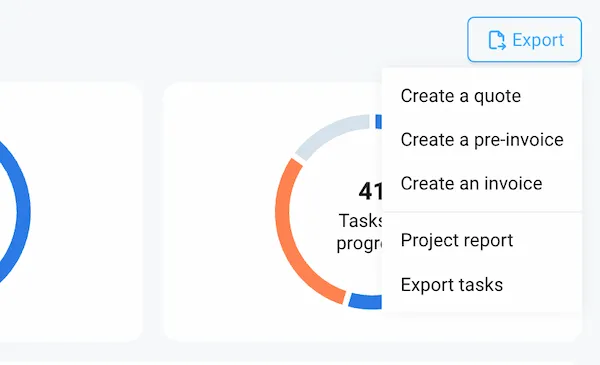
Task: Click the bold 41 number in donut
Action: coord(370,191)
